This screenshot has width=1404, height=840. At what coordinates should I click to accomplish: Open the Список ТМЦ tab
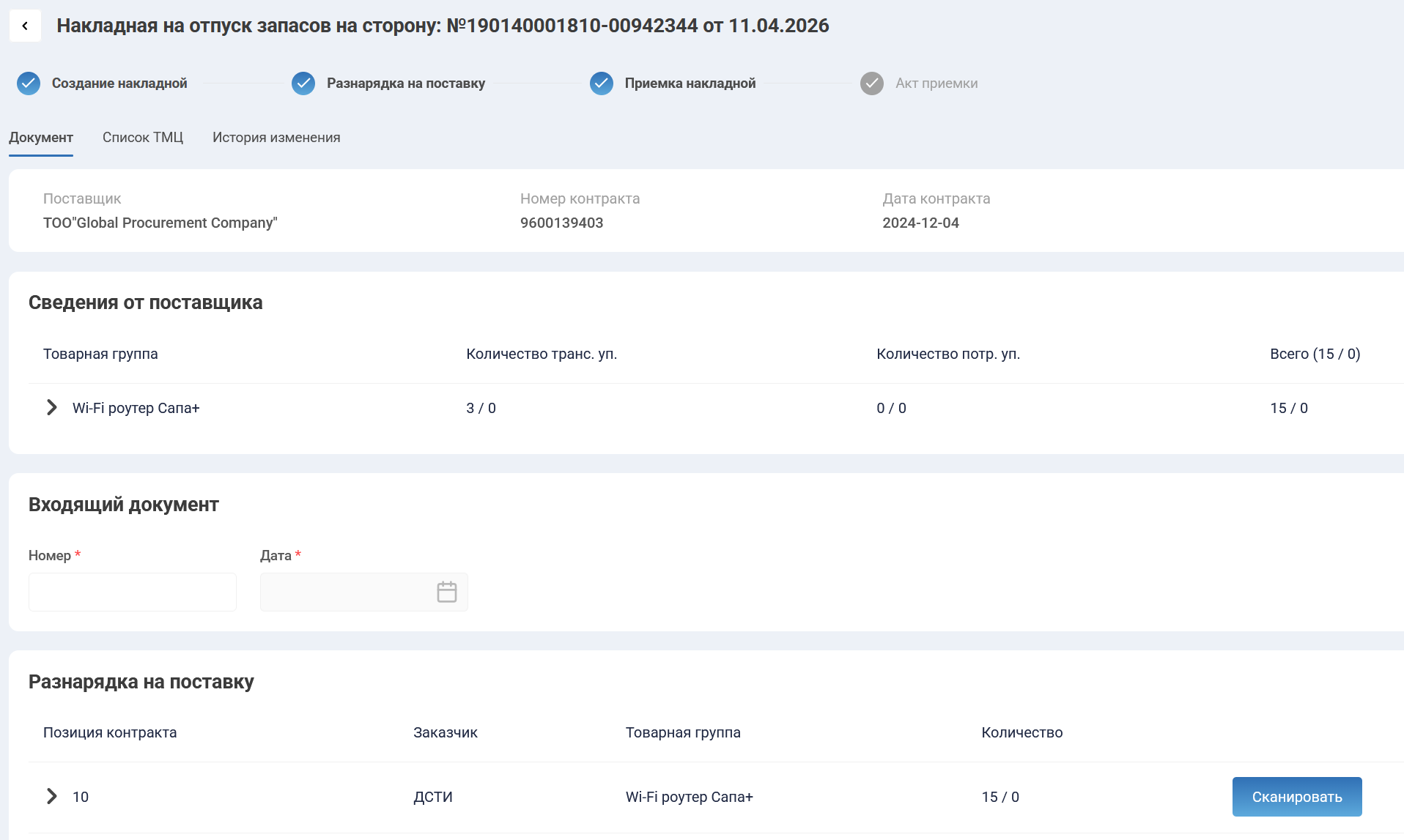tap(143, 138)
